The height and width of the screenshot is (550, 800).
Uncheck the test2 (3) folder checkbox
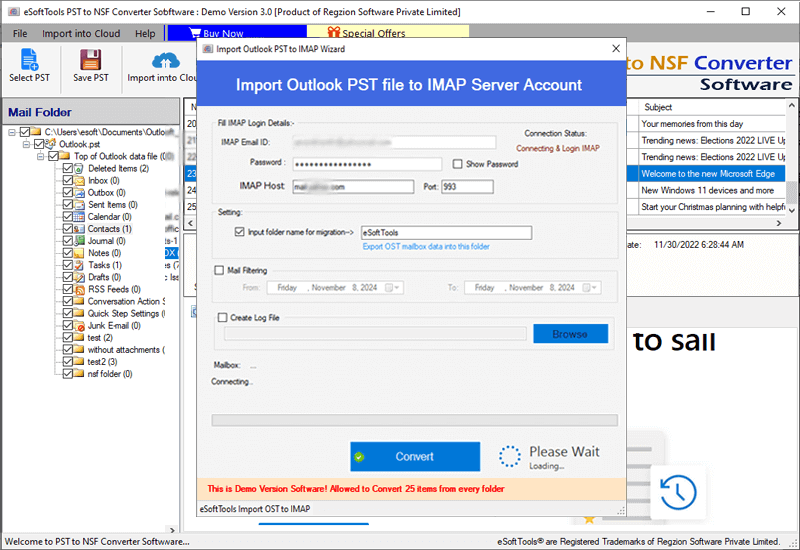pos(67,362)
